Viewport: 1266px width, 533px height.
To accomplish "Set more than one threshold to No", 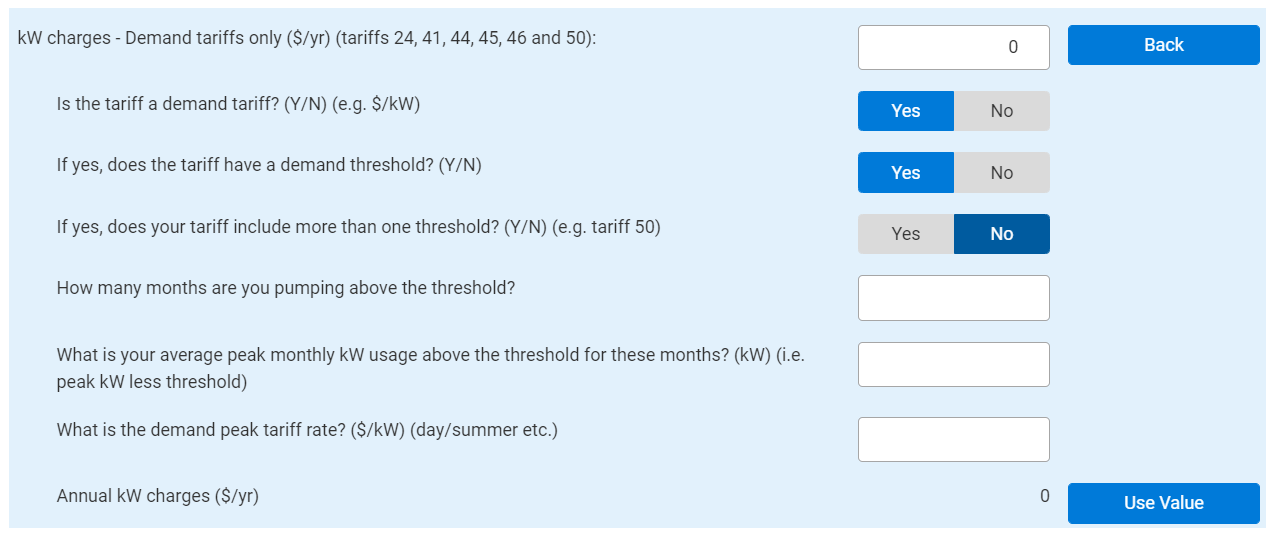I will (x=1001, y=234).
